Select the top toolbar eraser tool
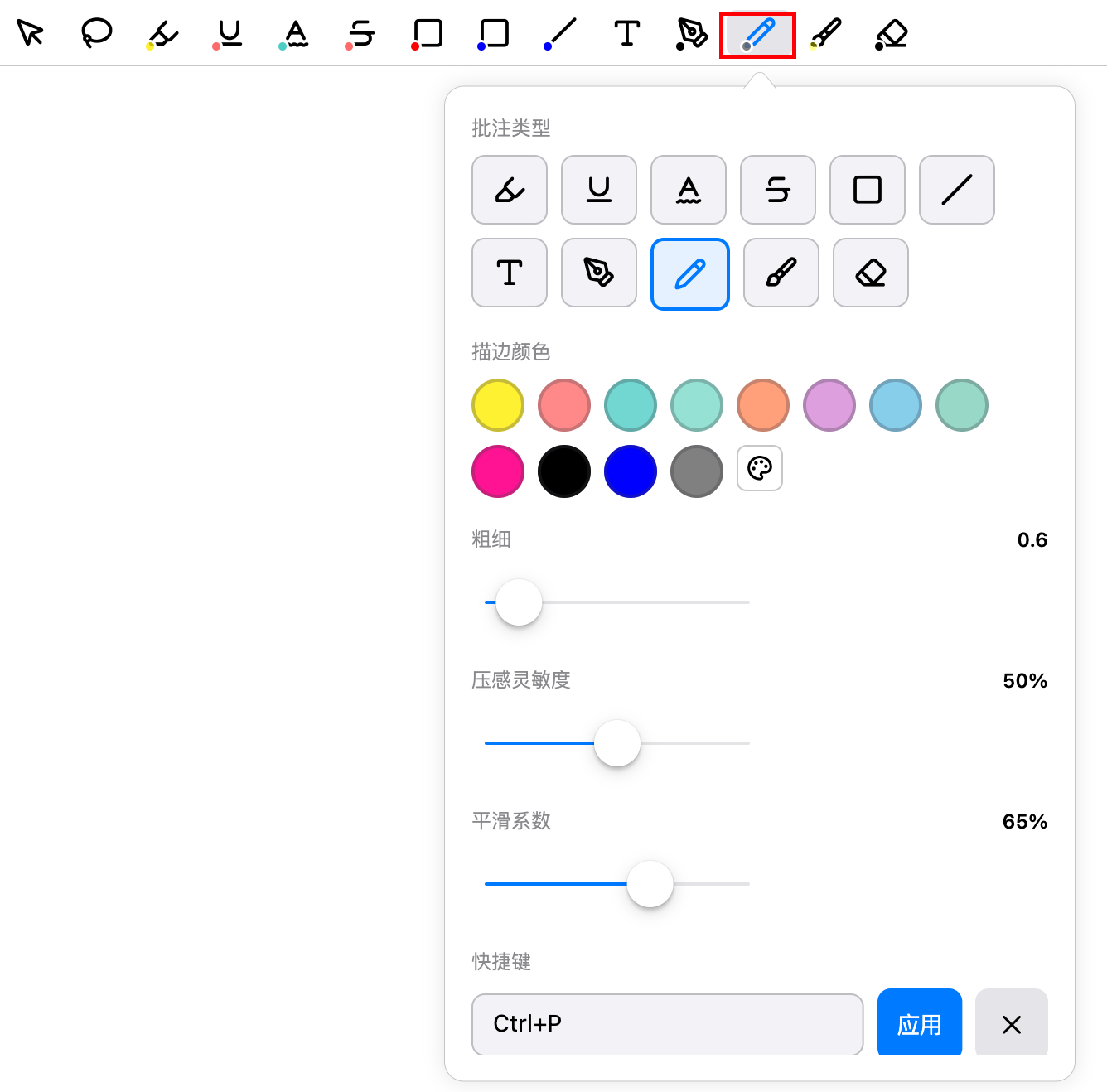This screenshot has height=1092, width=1107. [892, 34]
